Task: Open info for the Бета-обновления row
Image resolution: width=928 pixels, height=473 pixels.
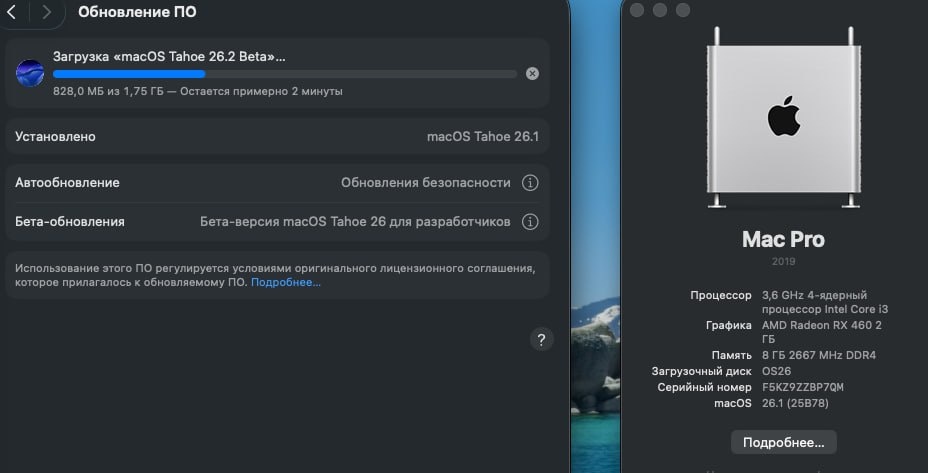Action: tap(530, 222)
